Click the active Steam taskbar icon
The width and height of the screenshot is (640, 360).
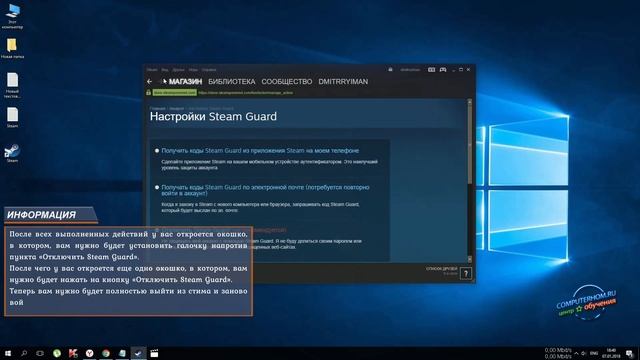[138, 353]
